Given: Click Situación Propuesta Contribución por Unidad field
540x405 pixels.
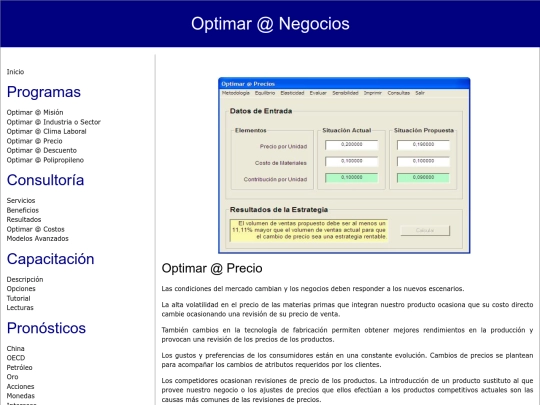Looking at the screenshot, I should pos(423,178).
